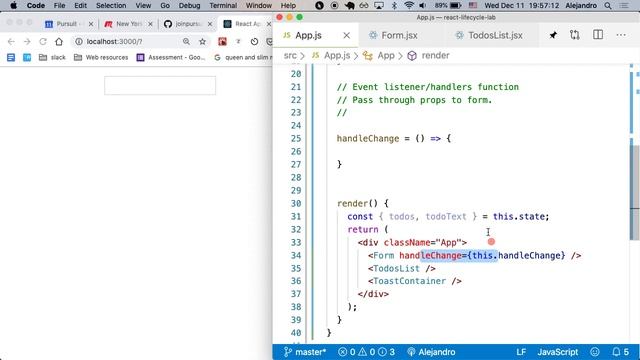The image size is (640, 360).
Task: Open the AirPlay display menu icon
Action: [379, 6]
